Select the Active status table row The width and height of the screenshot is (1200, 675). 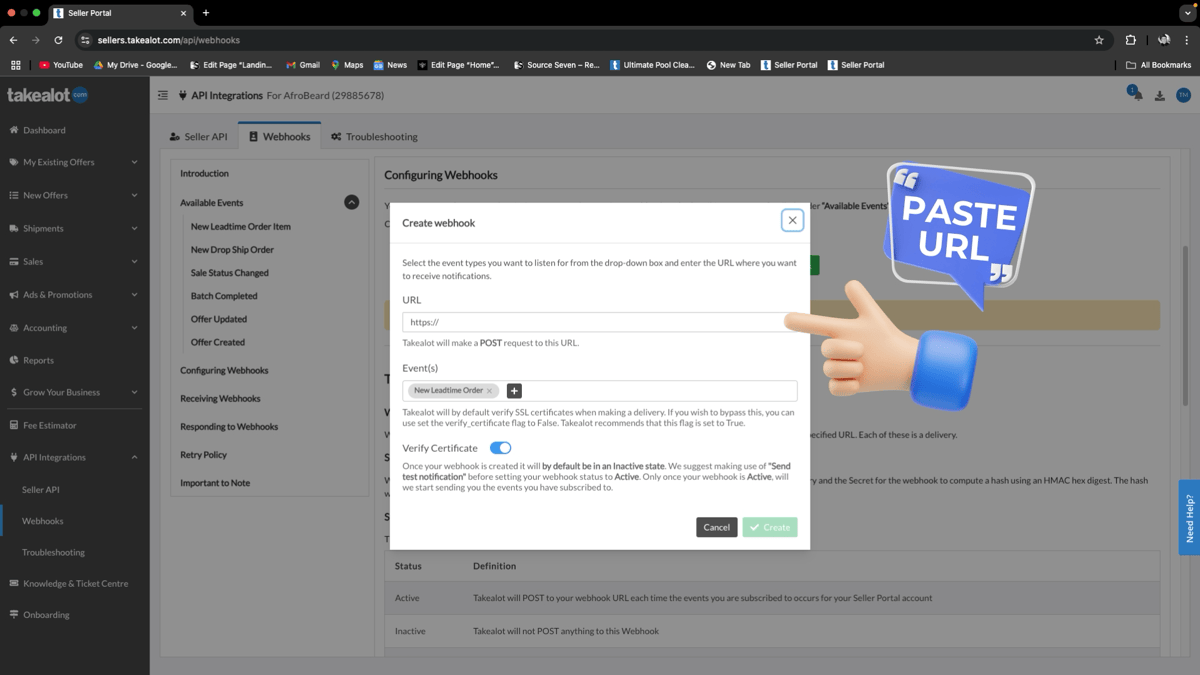(772, 598)
